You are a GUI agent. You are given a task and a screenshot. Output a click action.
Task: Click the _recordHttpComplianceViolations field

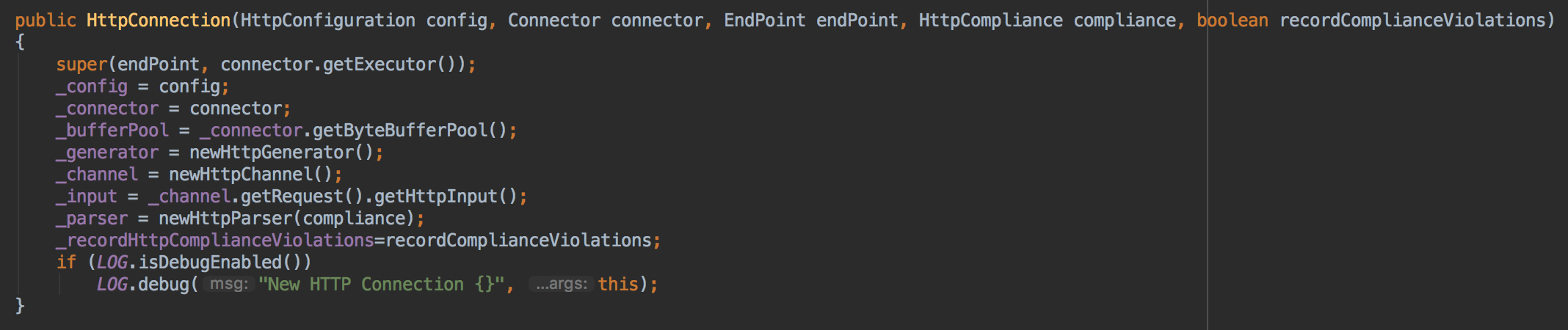[x=215, y=241]
